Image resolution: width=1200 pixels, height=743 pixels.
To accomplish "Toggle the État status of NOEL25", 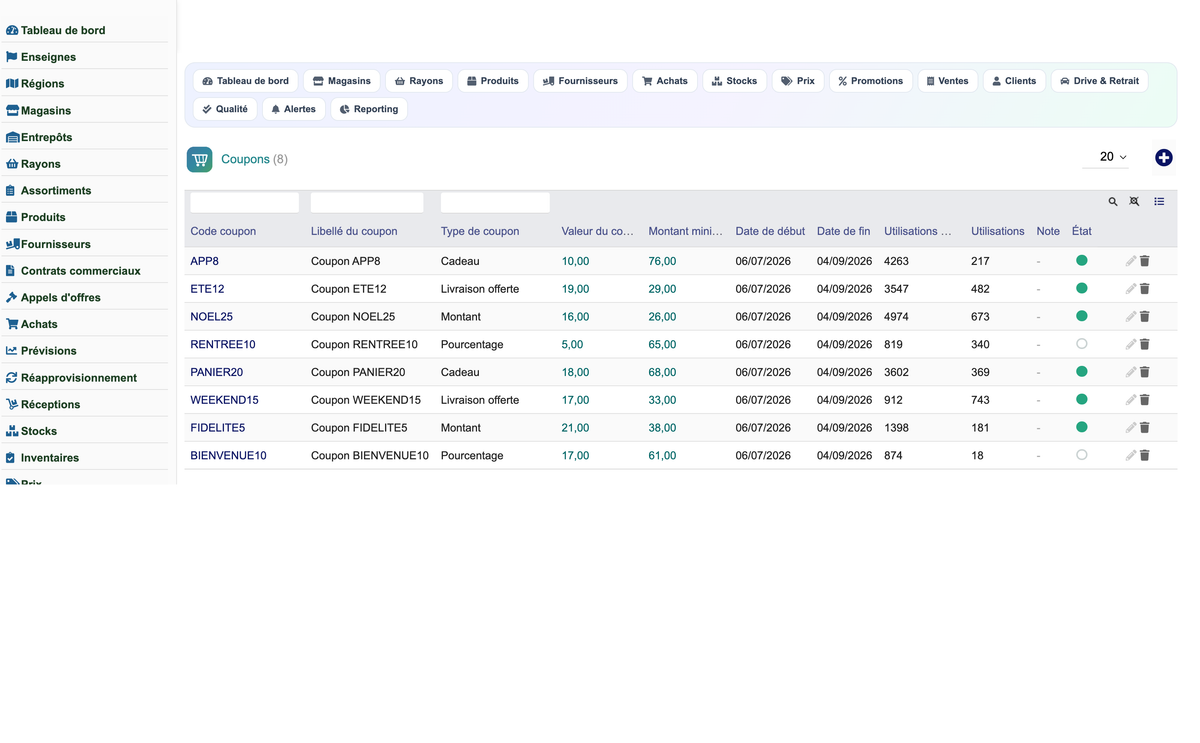I will [x=1082, y=316].
